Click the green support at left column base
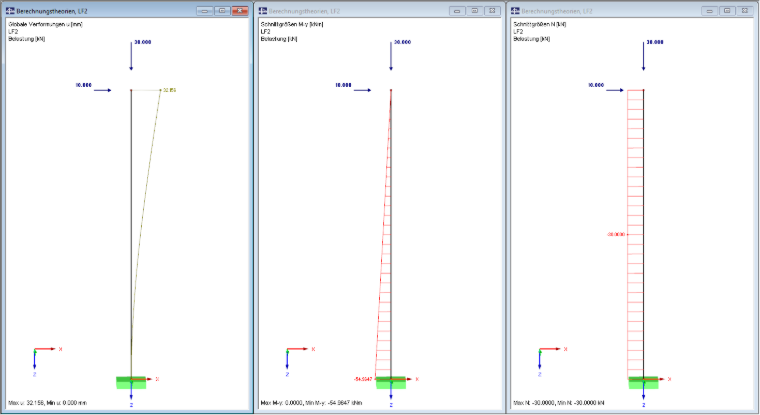The image size is (760, 415). 131,383
